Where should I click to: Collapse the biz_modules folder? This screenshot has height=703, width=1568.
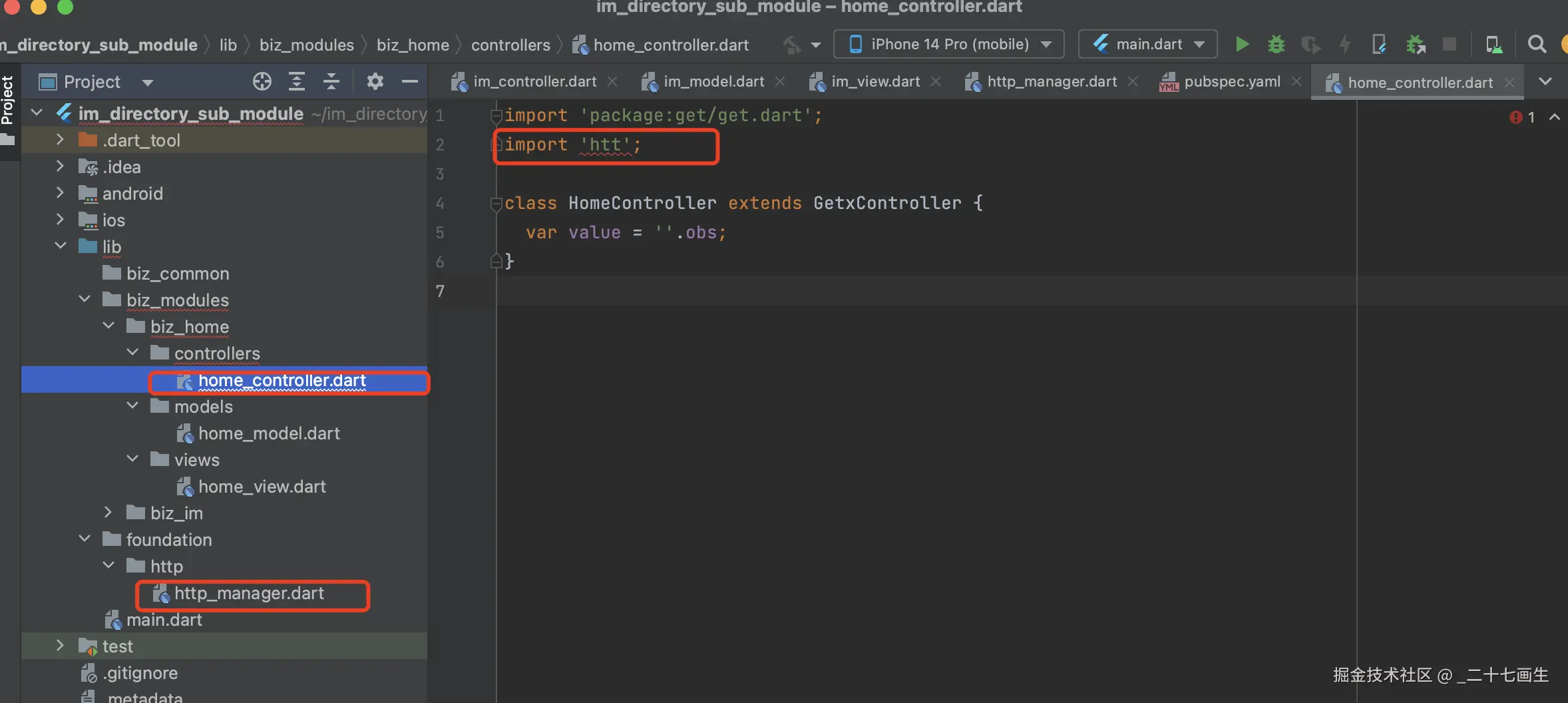tap(85, 299)
